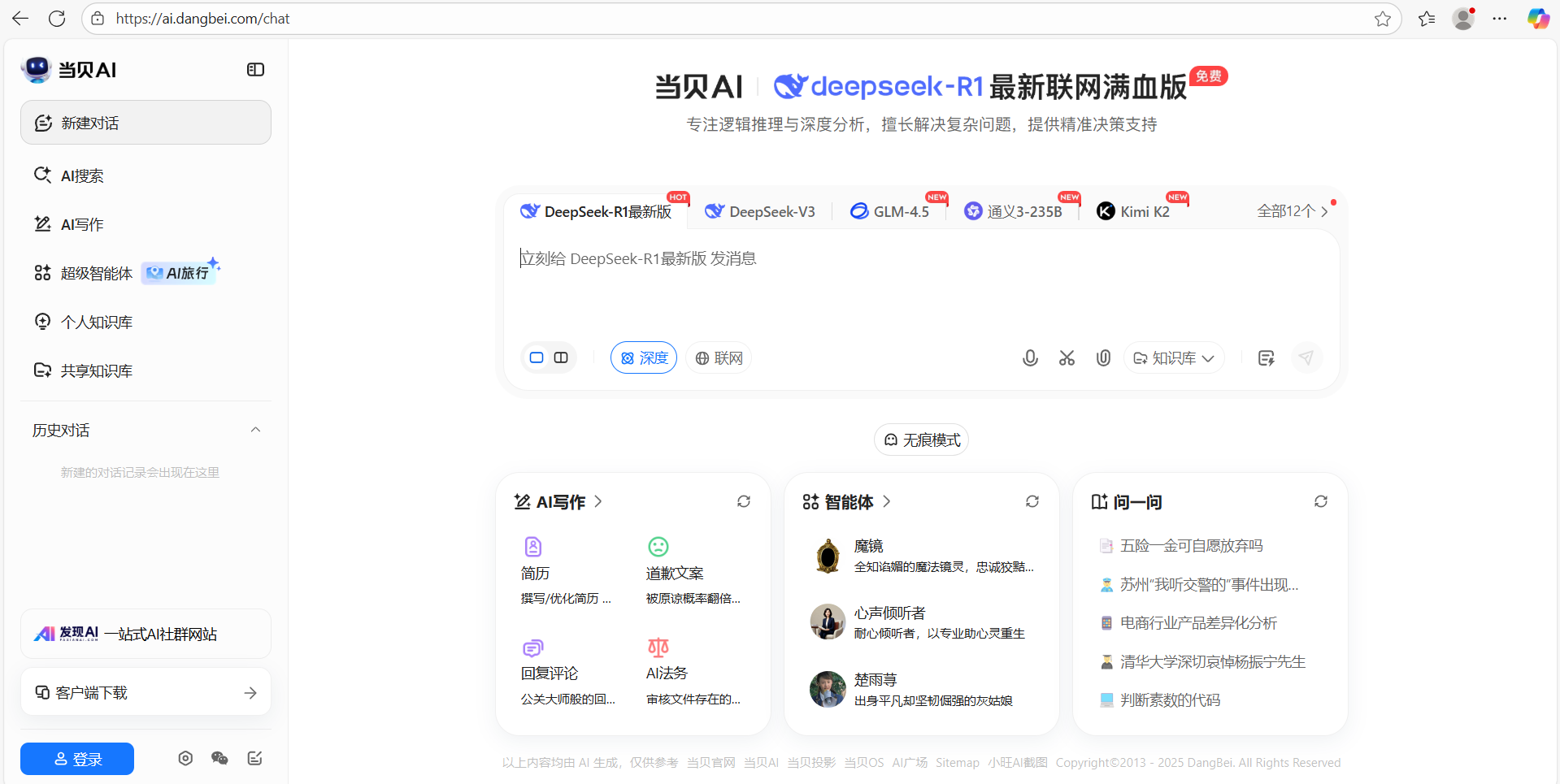Expand the 智能体 card heading
Image resolution: width=1560 pixels, height=784 pixels.
point(847,502)
